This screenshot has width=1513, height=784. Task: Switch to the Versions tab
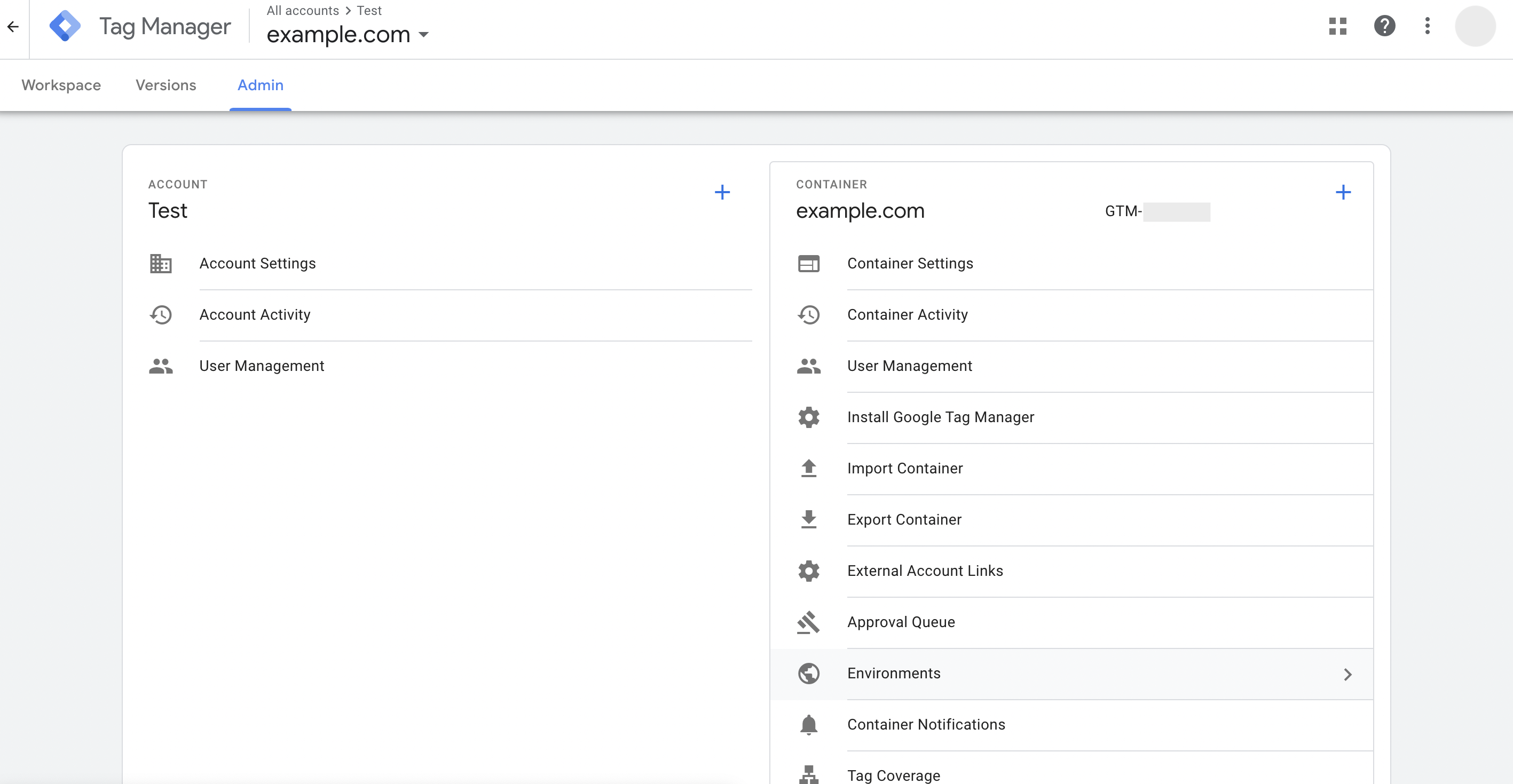pos(166,86)
